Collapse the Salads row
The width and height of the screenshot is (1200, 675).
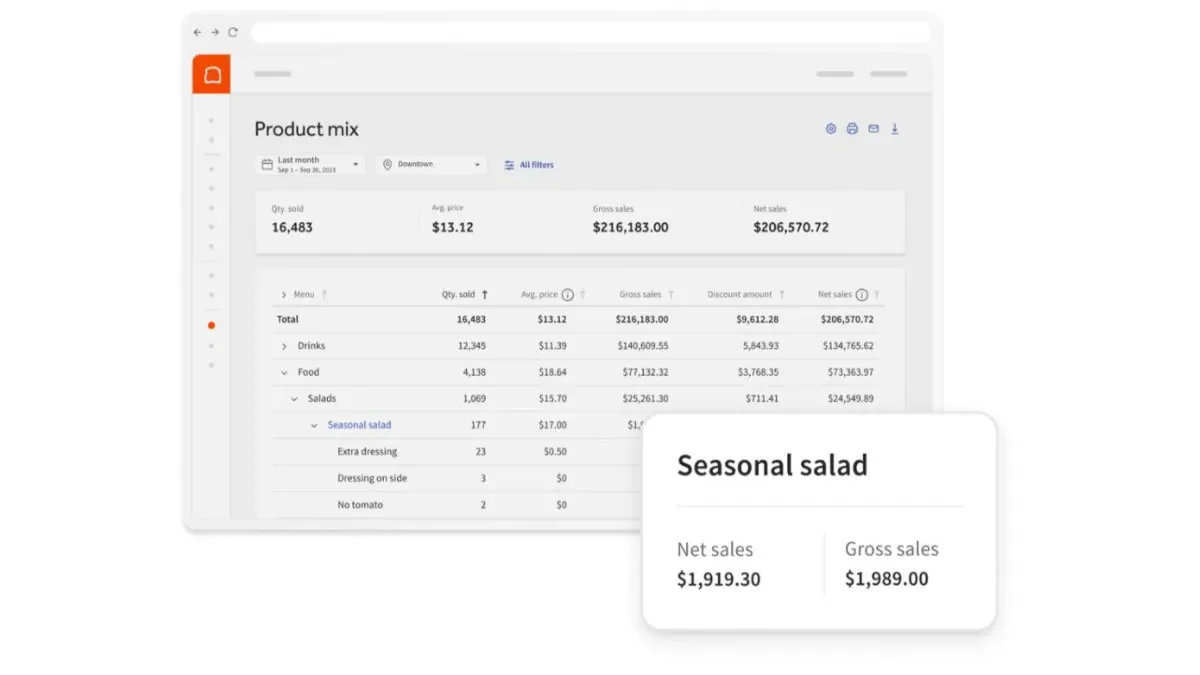tap(294, 399)
